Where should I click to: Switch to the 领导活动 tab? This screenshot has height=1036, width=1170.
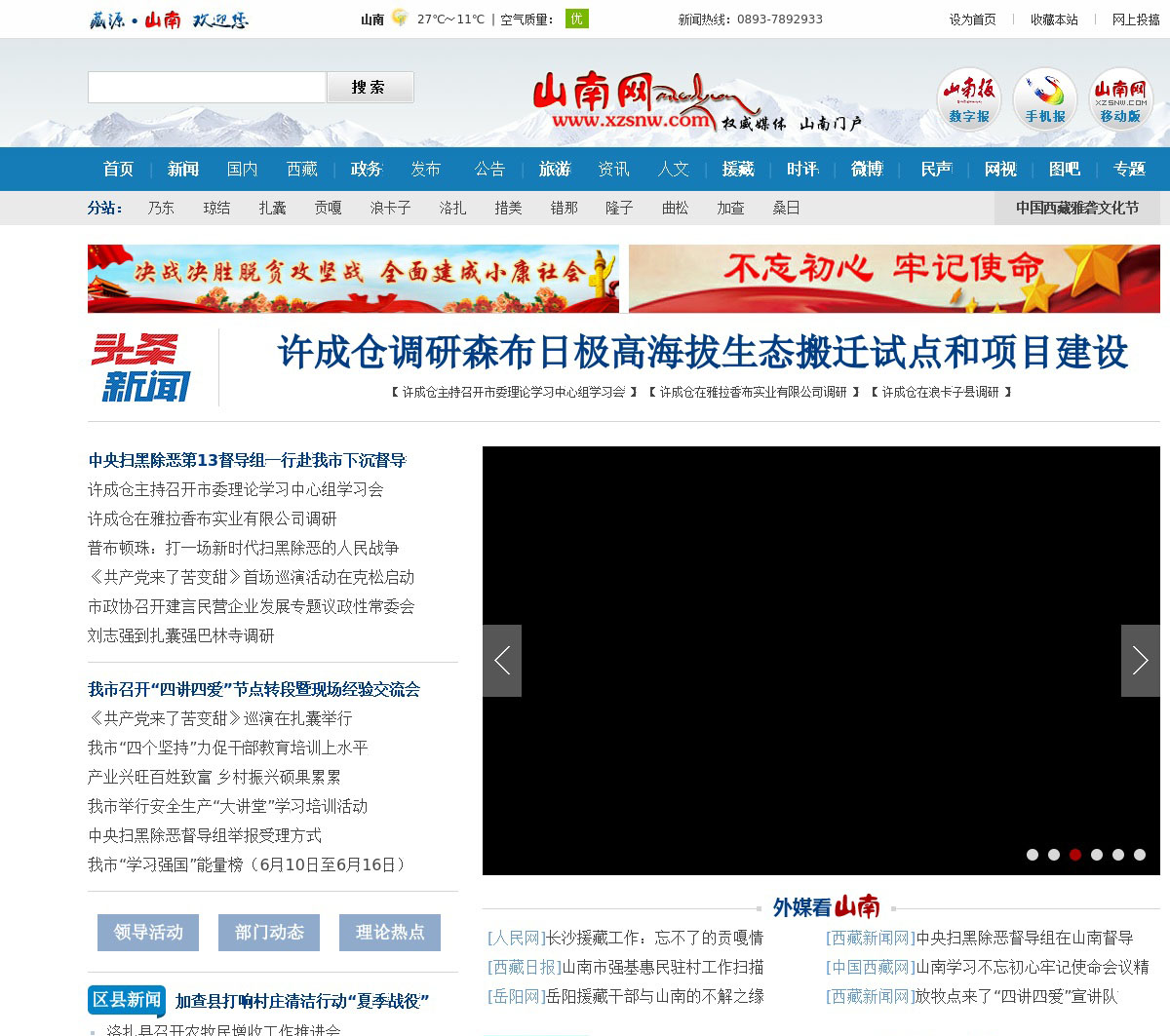(148, 933)
